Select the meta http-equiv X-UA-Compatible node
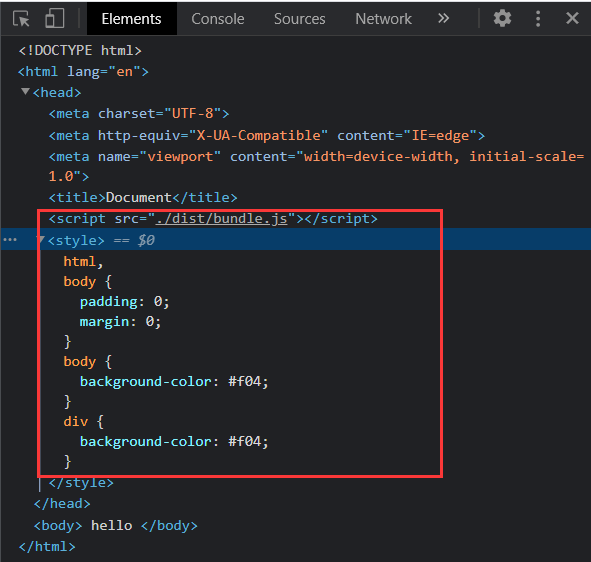Image resolution: width=591 pixels, height=562 pixels. coord(267,135)
